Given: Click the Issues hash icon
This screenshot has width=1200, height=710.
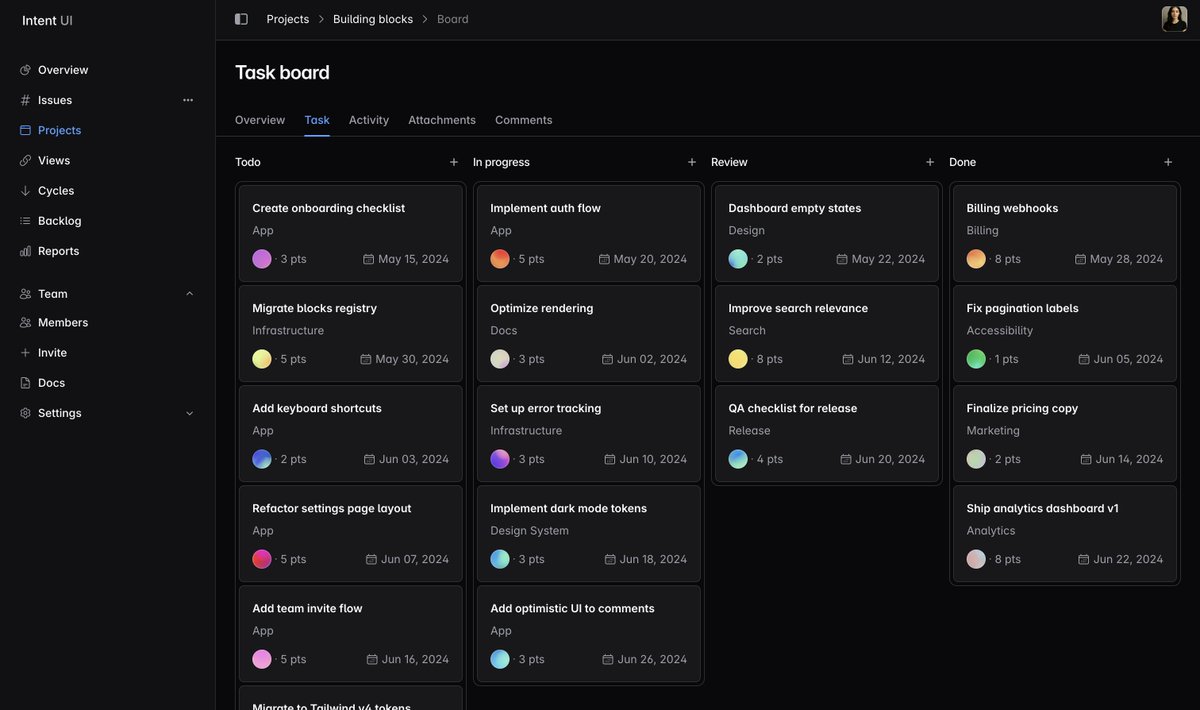Looking at the screenshot, I should (x=25, y=100).
